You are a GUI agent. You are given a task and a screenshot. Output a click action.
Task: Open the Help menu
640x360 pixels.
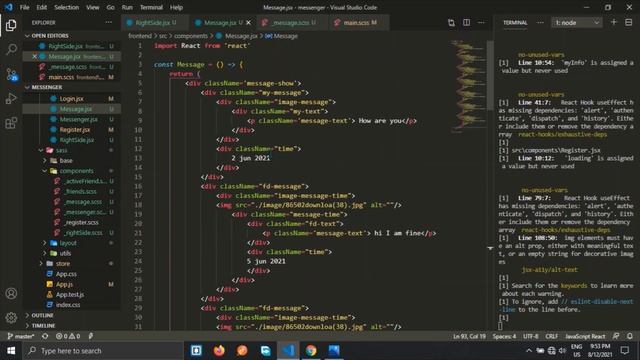pos(176,7)
